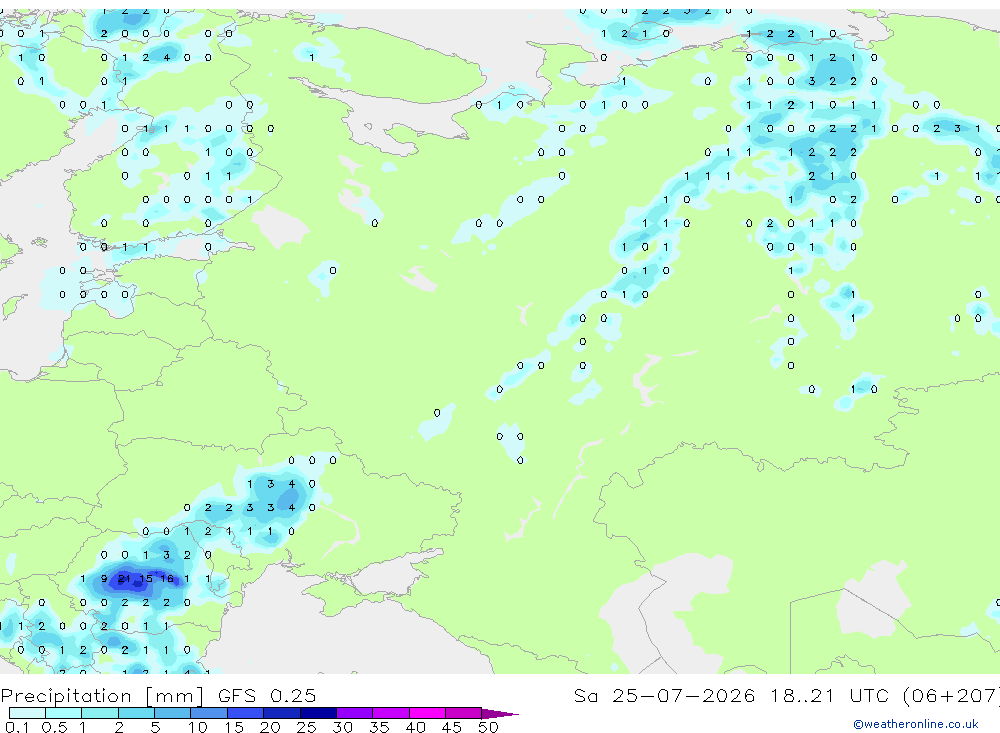Select legend swatch between 30 and 35
Screen dimensions: 1000x733
point(355,713)
